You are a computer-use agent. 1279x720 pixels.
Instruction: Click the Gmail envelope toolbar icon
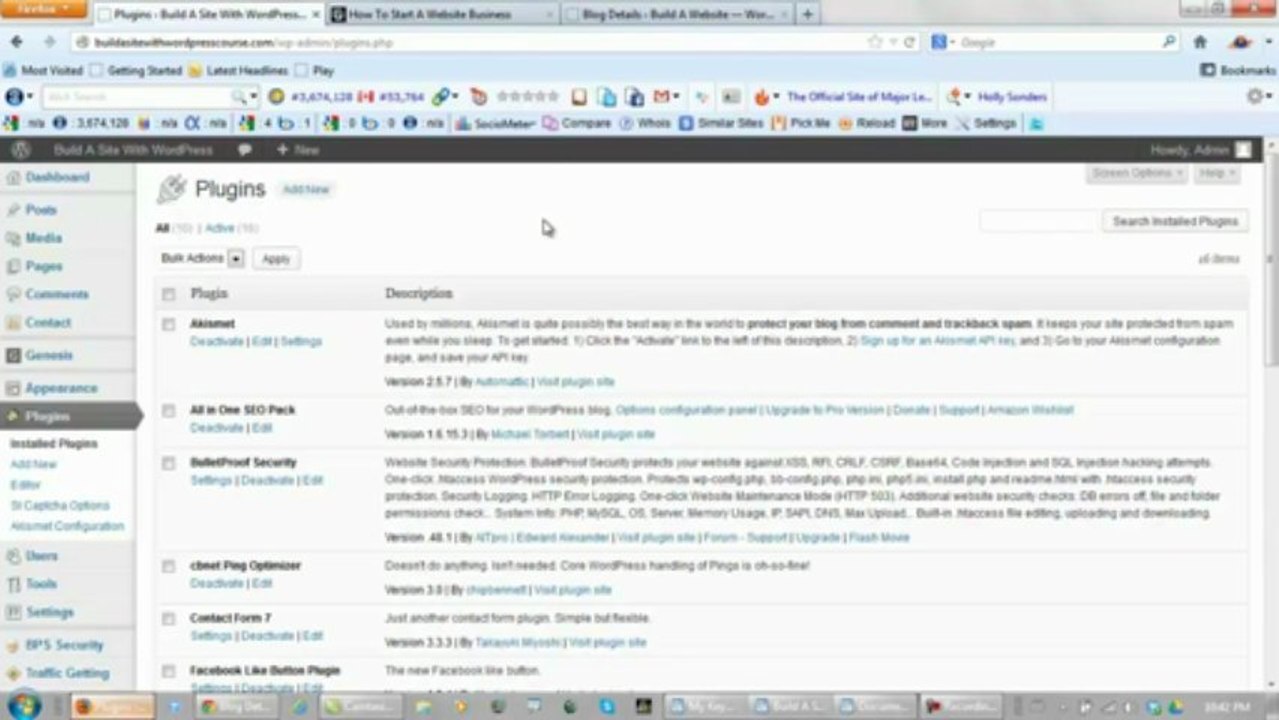coord(661,97)
